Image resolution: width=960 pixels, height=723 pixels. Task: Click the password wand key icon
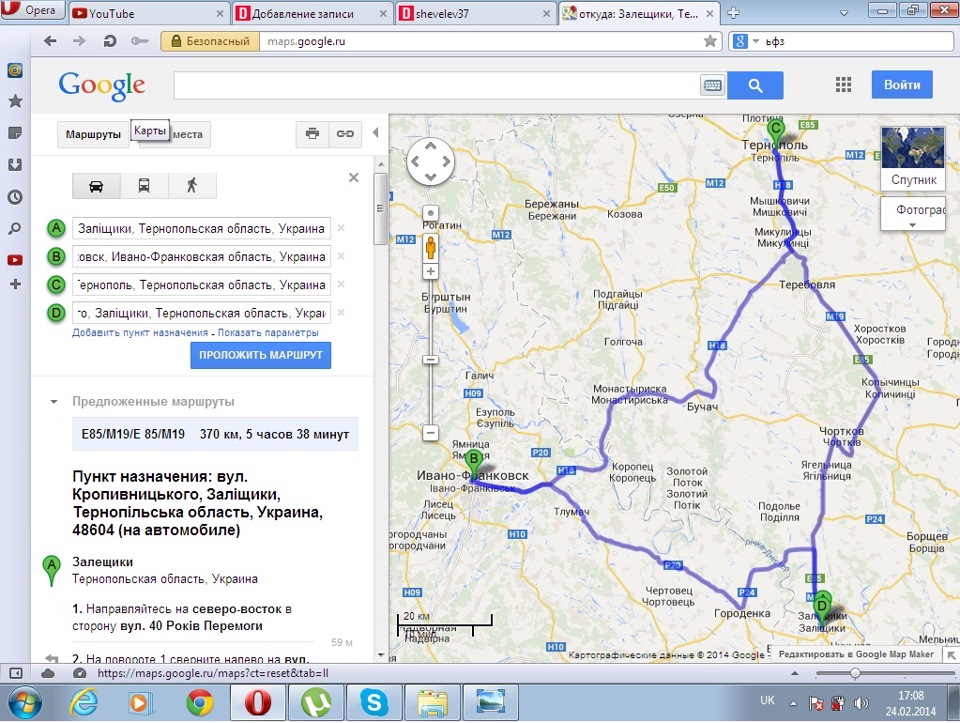pyautogui.click(x=140, y=41)
